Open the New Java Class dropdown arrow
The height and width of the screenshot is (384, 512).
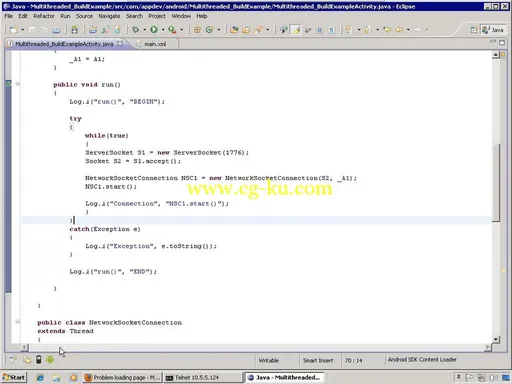(x=219, y=30)
